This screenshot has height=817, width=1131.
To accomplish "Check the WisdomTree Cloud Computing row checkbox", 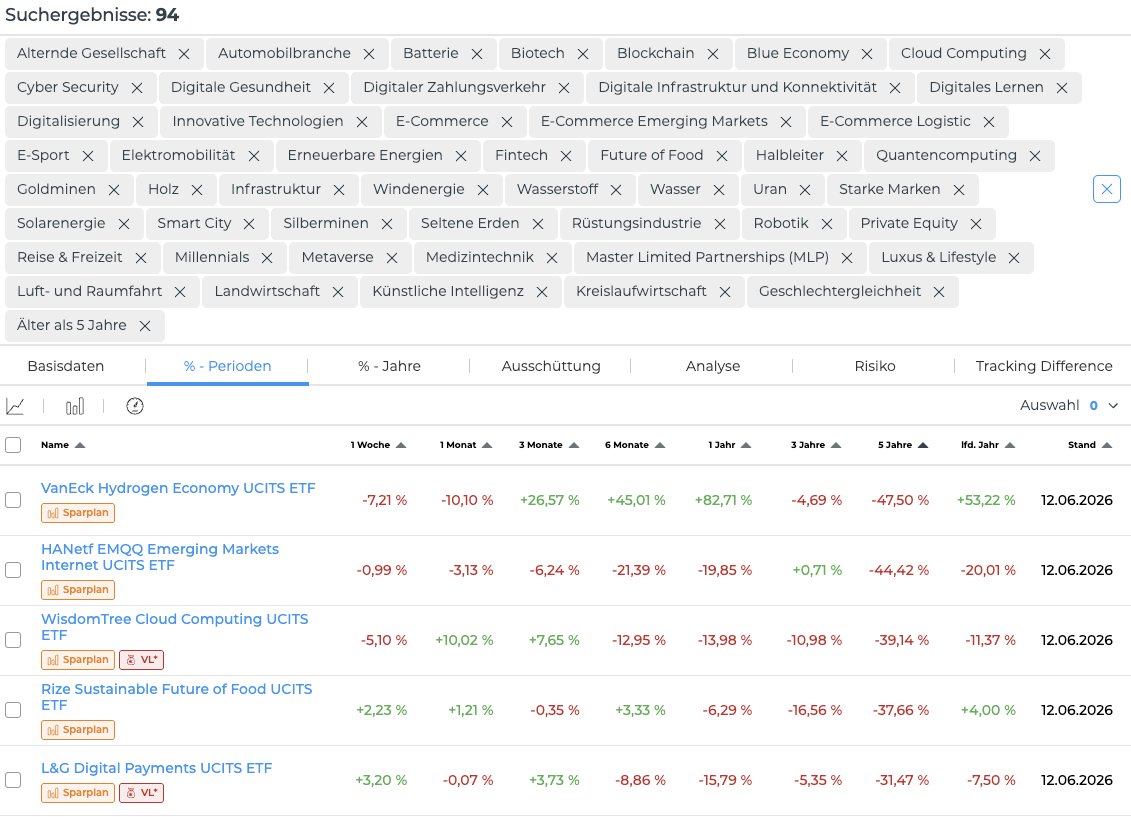I will coord(13,640).
